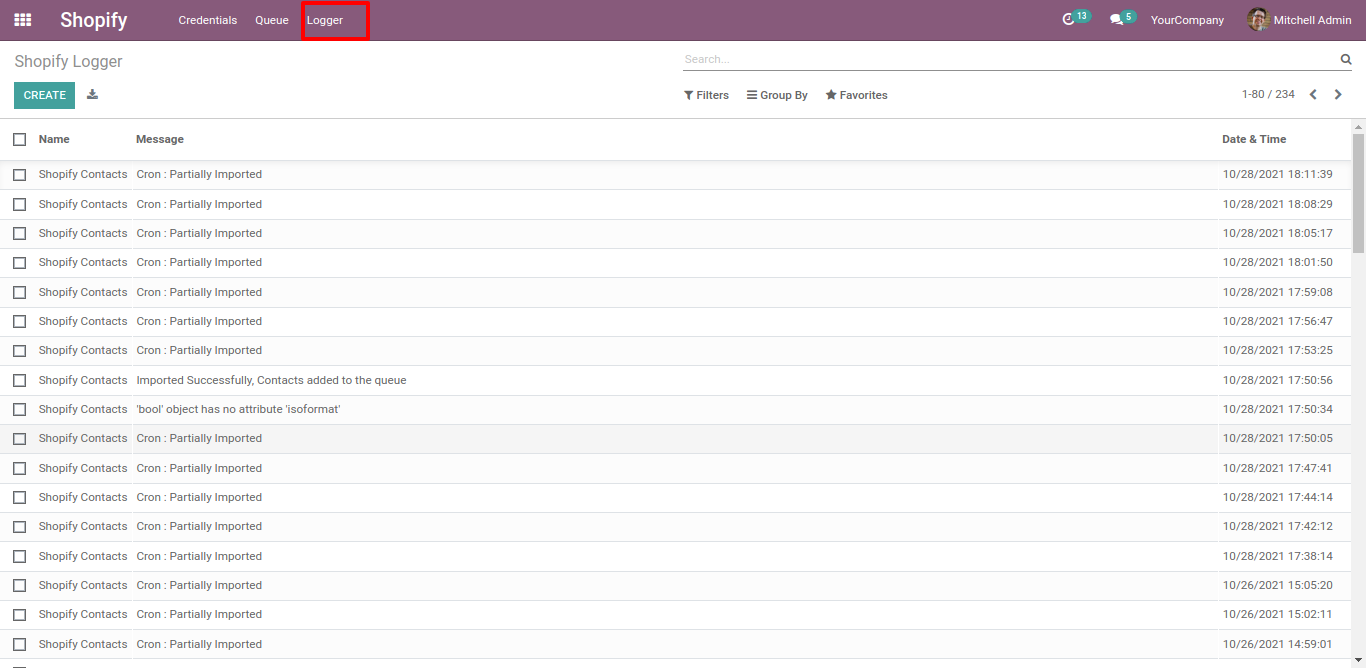The height and width of the screenshot is (668, 1366).
Task: Click the download export icon next to Create
Action: click(x=92, y=95)
